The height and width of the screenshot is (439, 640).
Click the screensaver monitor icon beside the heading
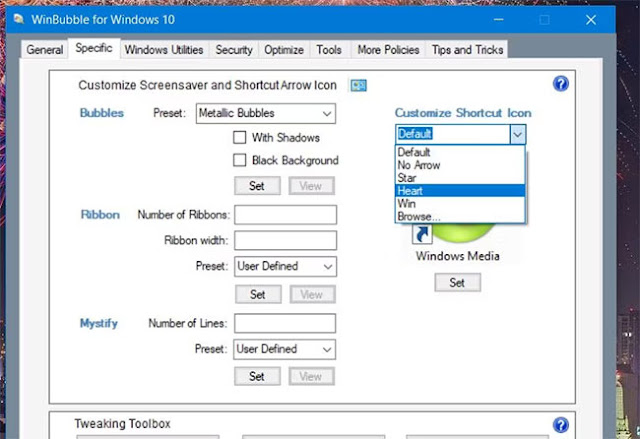pyautogui.click(x=358, y=85)
